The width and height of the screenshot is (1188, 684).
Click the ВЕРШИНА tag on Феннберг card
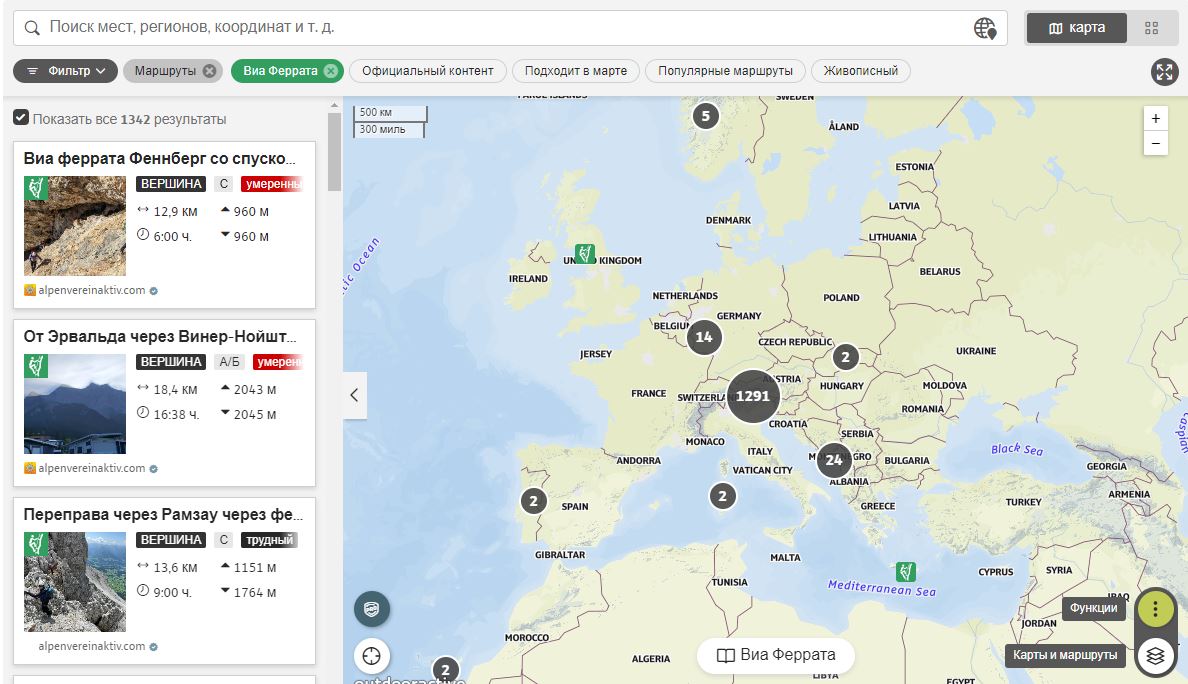pyautogui.click(x=171, y=184)
